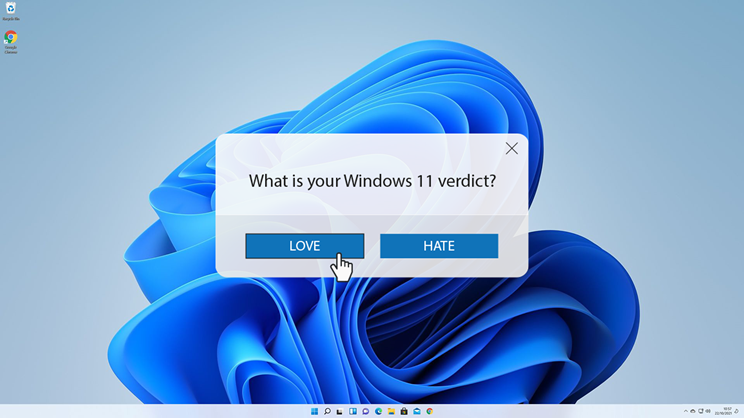Image resolution: width=744 pixels, height=418 pixels.
Task: Click the LOVE button in the dialog
Action: 305,246
